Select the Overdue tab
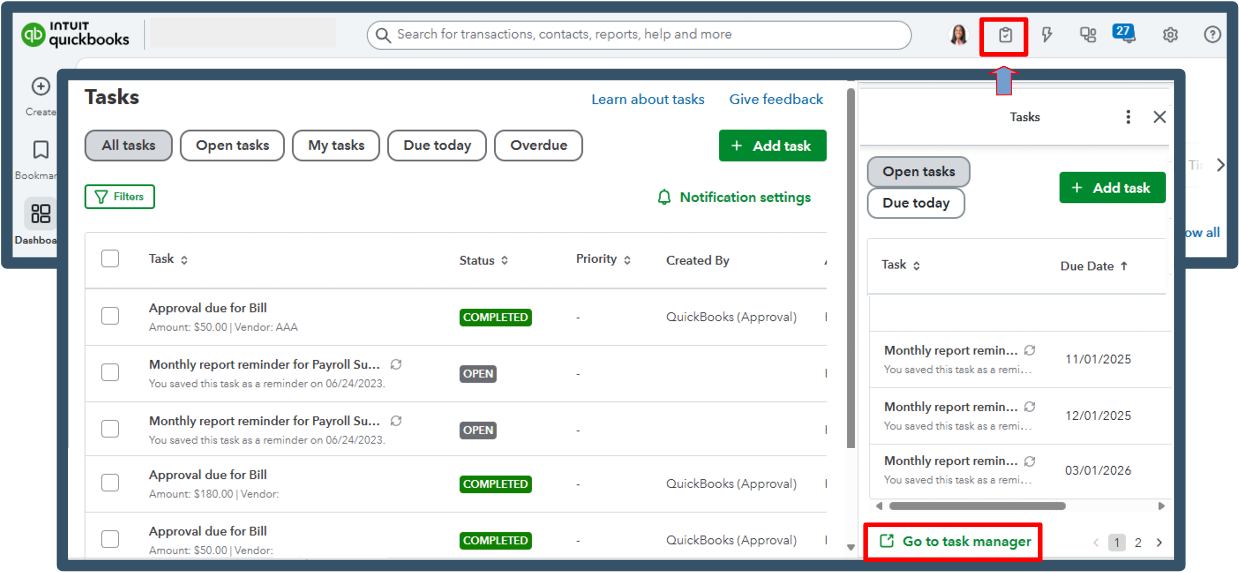 tap(538, 145)
